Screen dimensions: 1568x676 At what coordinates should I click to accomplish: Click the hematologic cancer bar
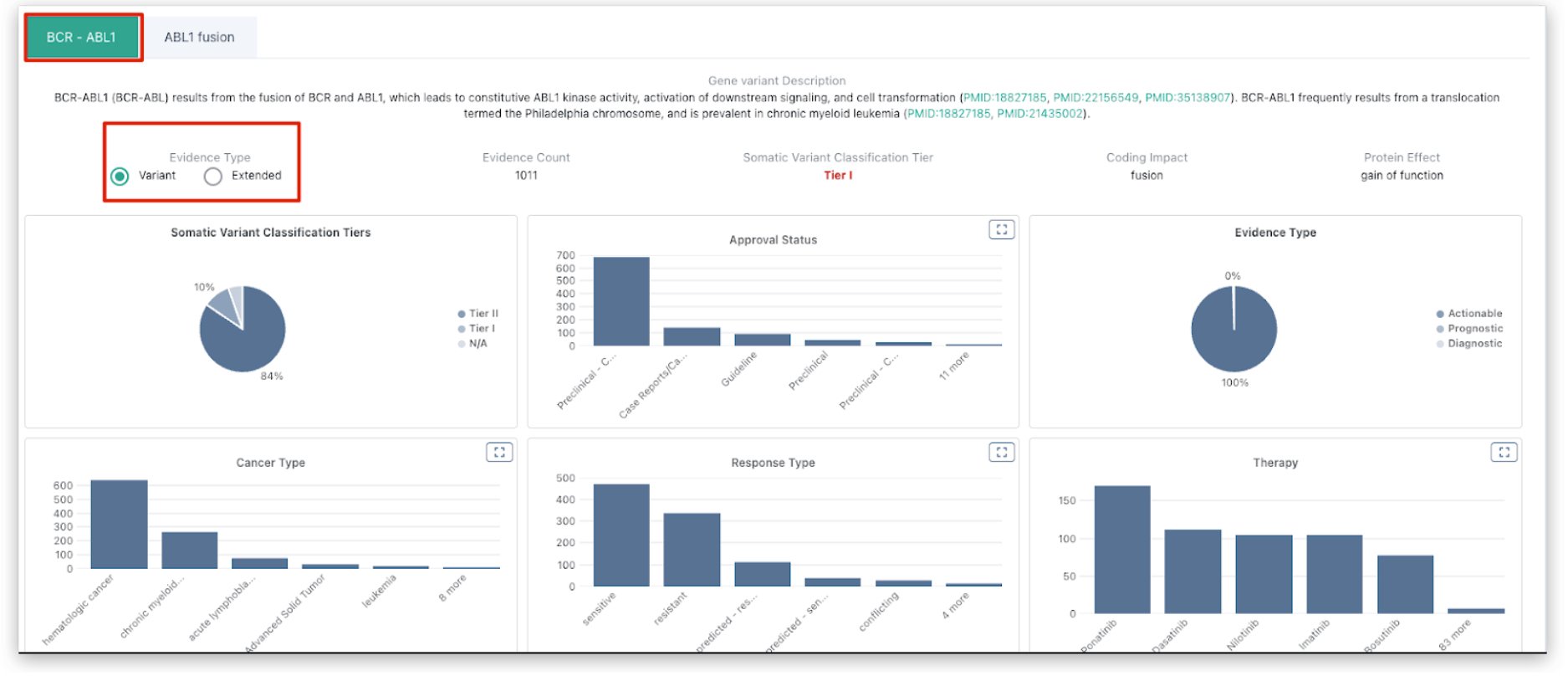[119, 525]
